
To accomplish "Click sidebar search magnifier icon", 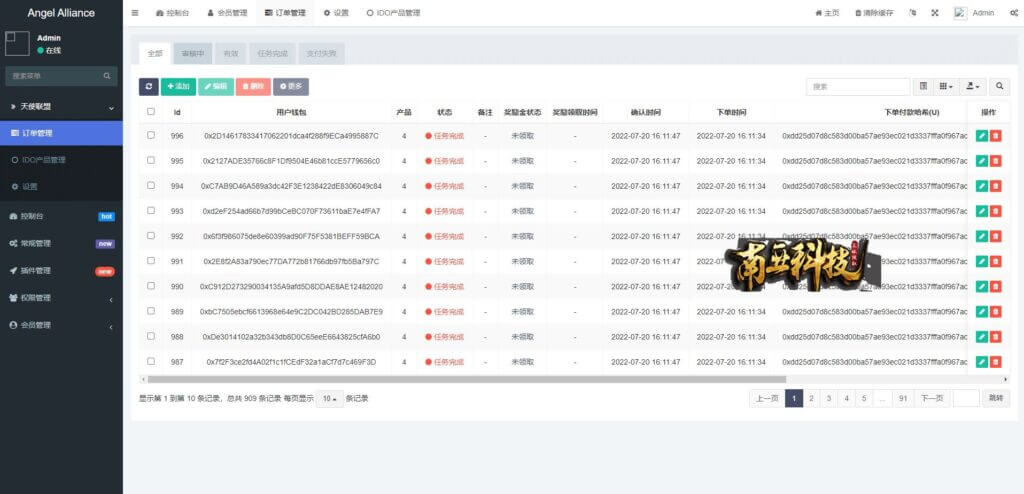I will (x=107, y=76).
